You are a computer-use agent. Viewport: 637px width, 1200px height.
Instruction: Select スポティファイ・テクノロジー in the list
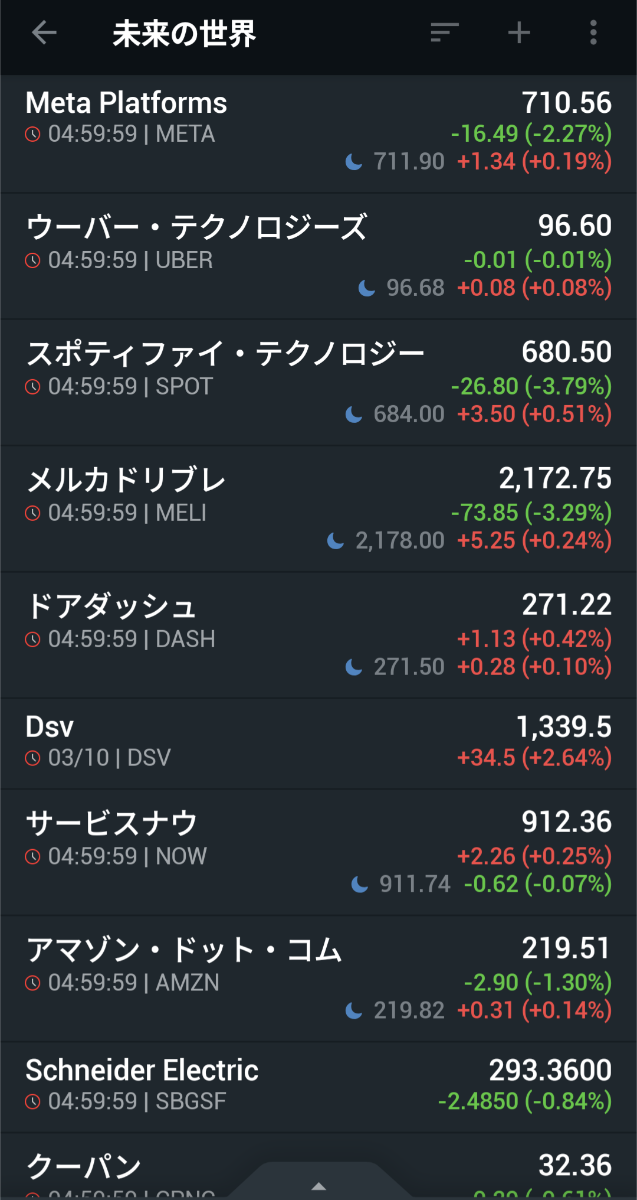pyautogui.click(x=225, y=354)
